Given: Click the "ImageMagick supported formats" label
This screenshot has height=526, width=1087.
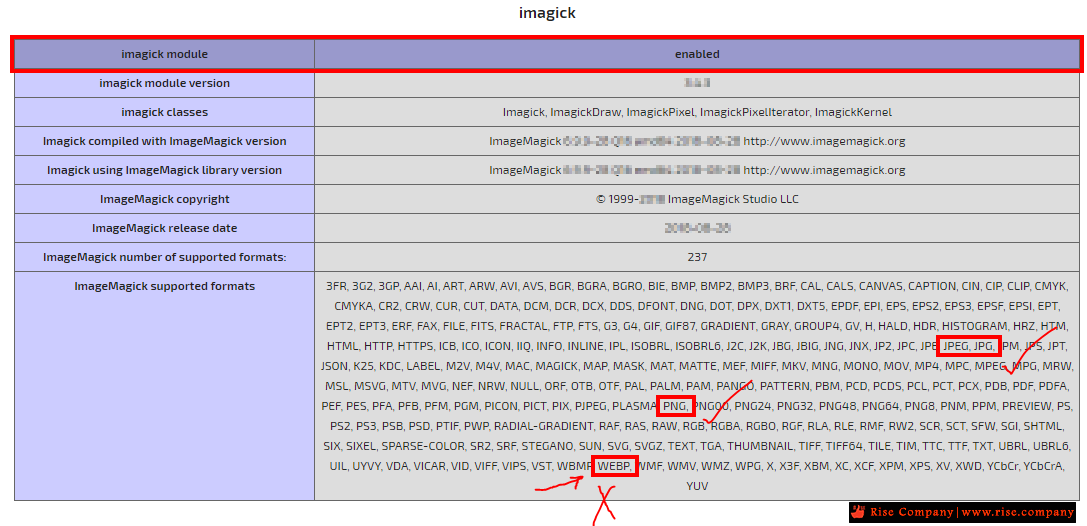Looking at the screenshot, I should (x=164, y=286).
